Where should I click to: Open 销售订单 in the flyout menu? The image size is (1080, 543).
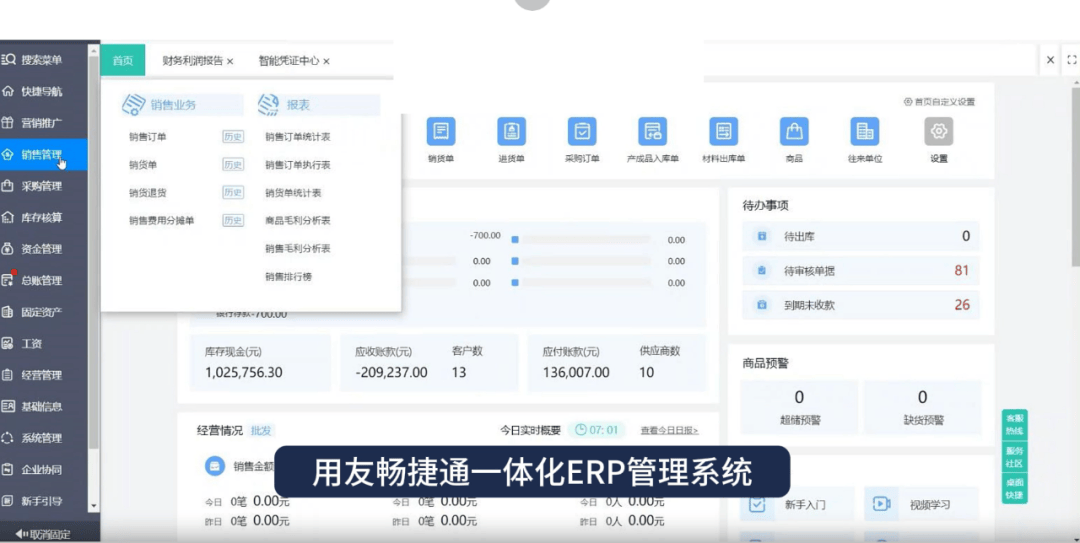tap(147, 136)
